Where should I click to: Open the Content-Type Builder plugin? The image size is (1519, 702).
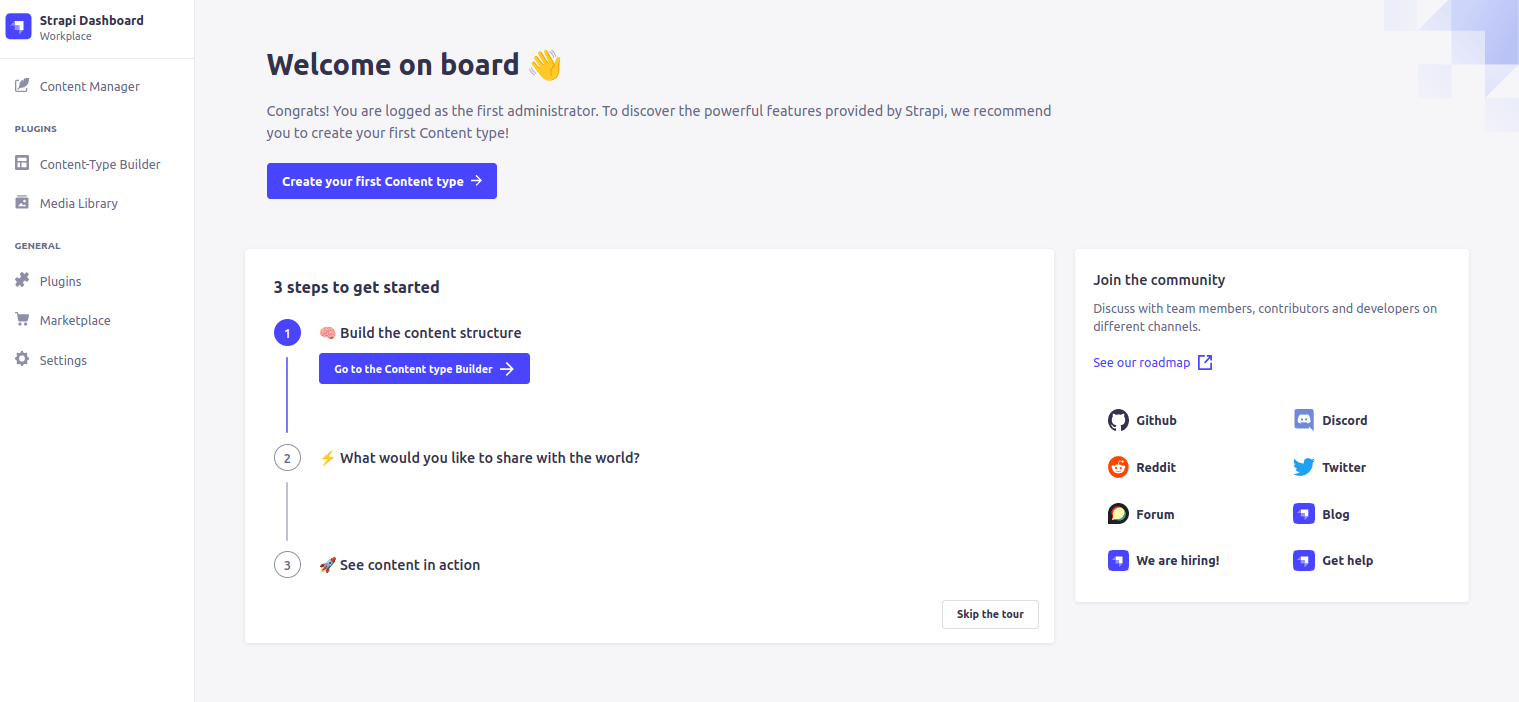coord(99,164)
